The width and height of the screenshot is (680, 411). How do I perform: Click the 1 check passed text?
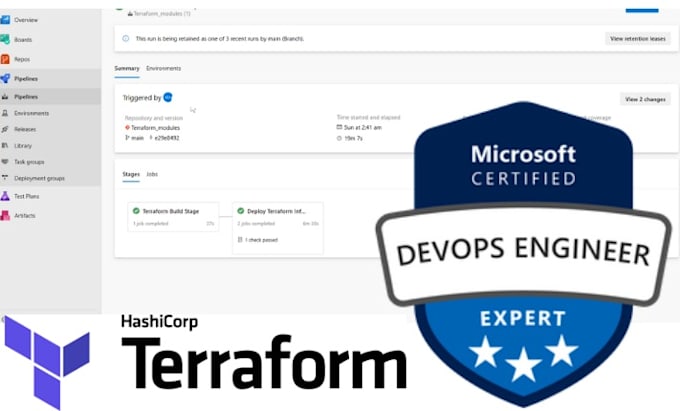point(262,240)
